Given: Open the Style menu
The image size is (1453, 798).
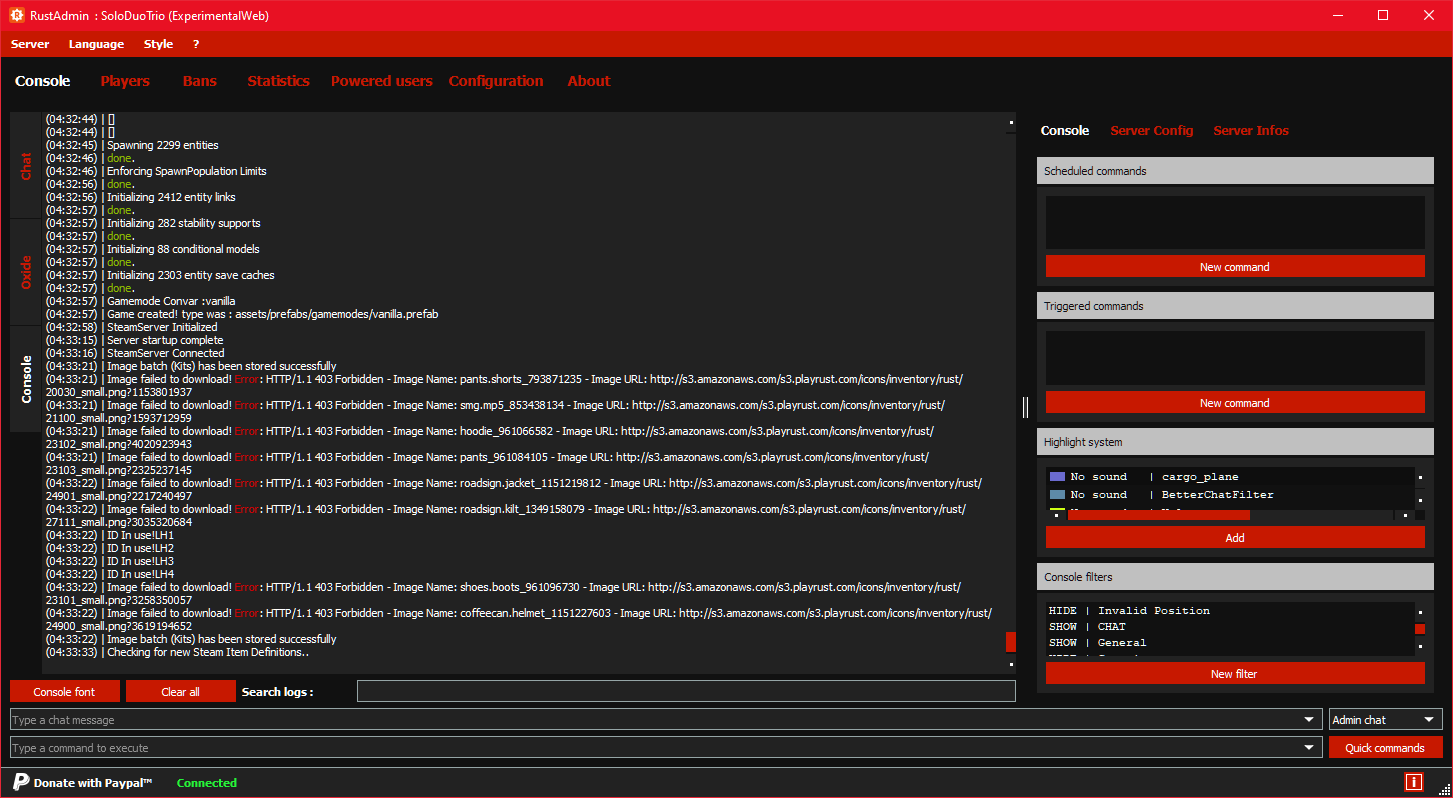Looking at the screenshot, I should tap(158, 44).
